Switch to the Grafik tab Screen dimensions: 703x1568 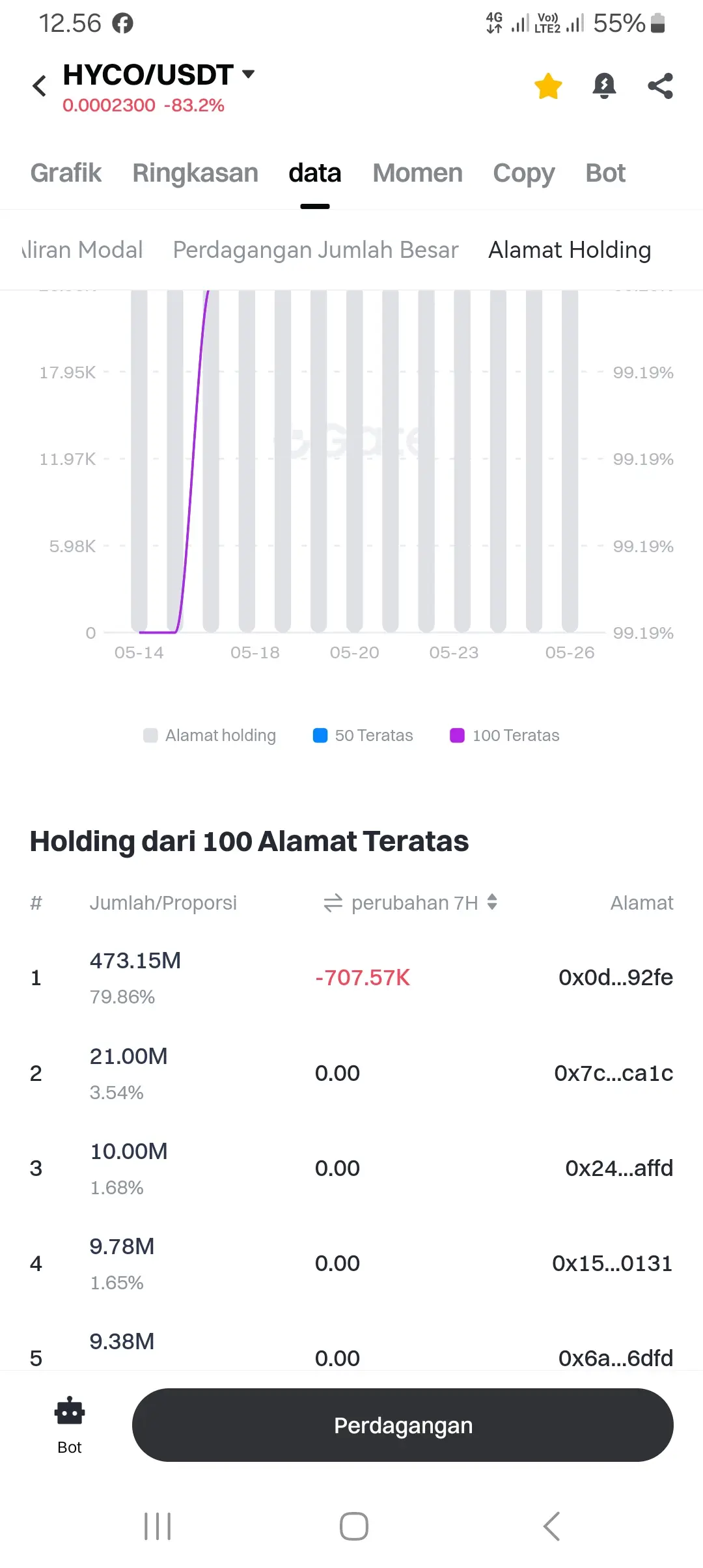pos(66,173)
